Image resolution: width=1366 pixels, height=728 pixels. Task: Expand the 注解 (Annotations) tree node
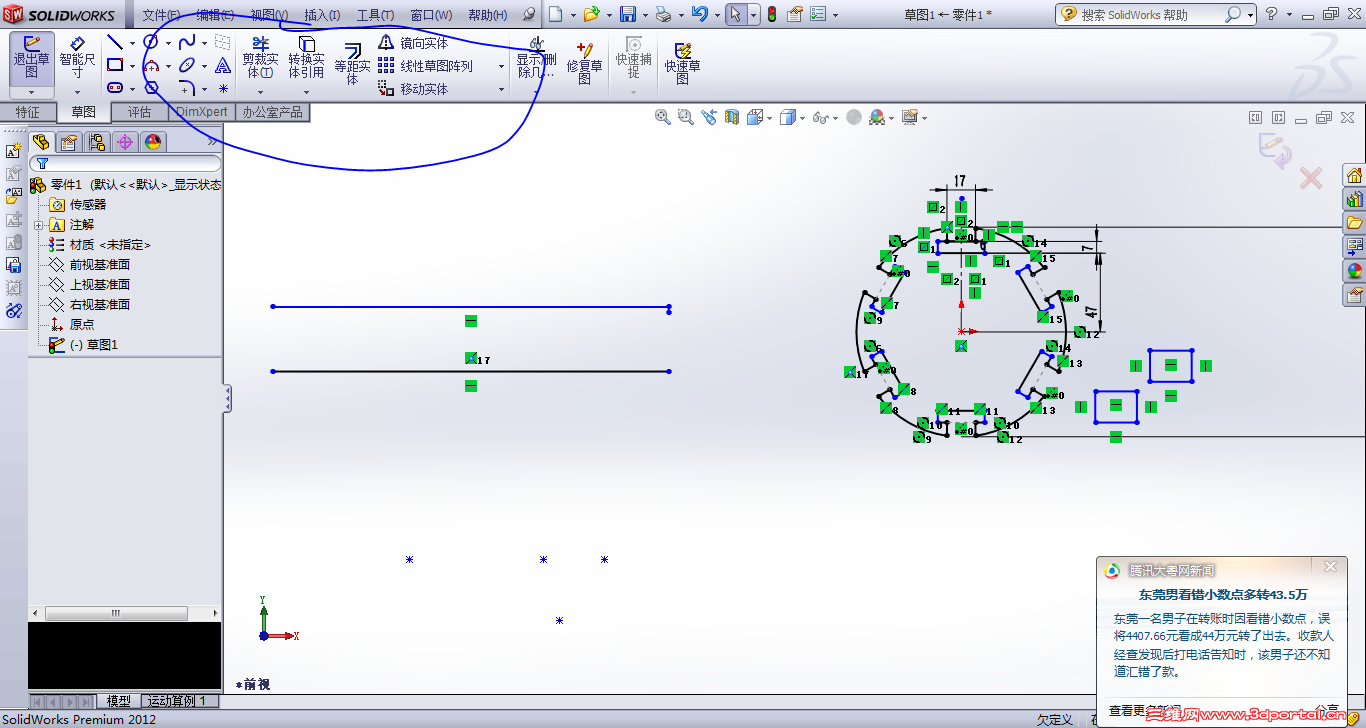tap(39, 225)
